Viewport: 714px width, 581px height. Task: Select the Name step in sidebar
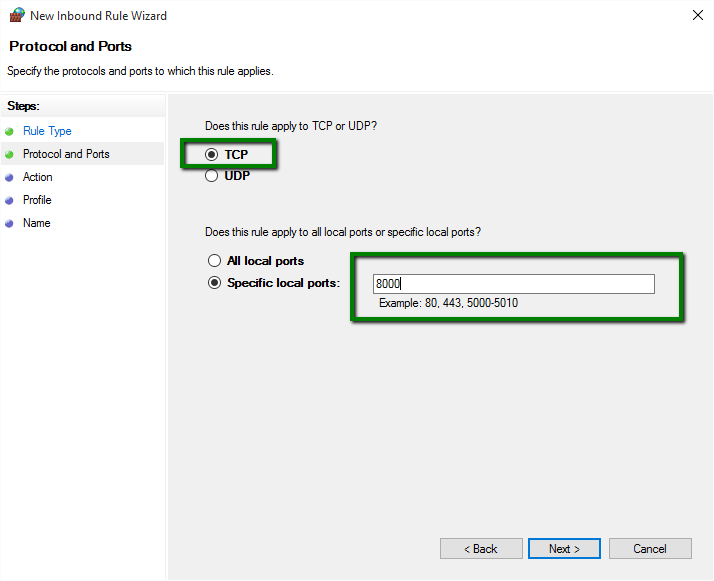click(x=36, y=223)
